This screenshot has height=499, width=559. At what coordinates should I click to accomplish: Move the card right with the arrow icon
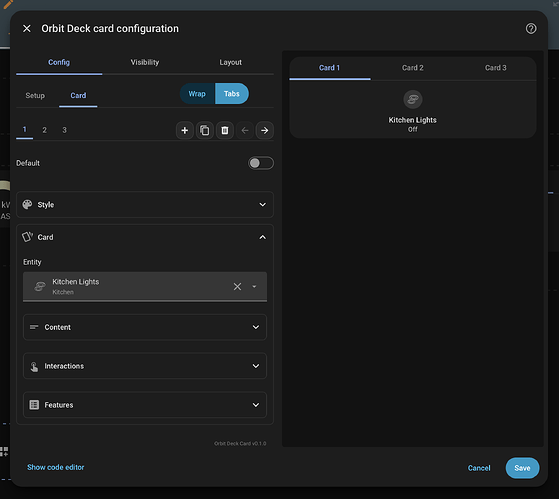(x=265, y=130)
